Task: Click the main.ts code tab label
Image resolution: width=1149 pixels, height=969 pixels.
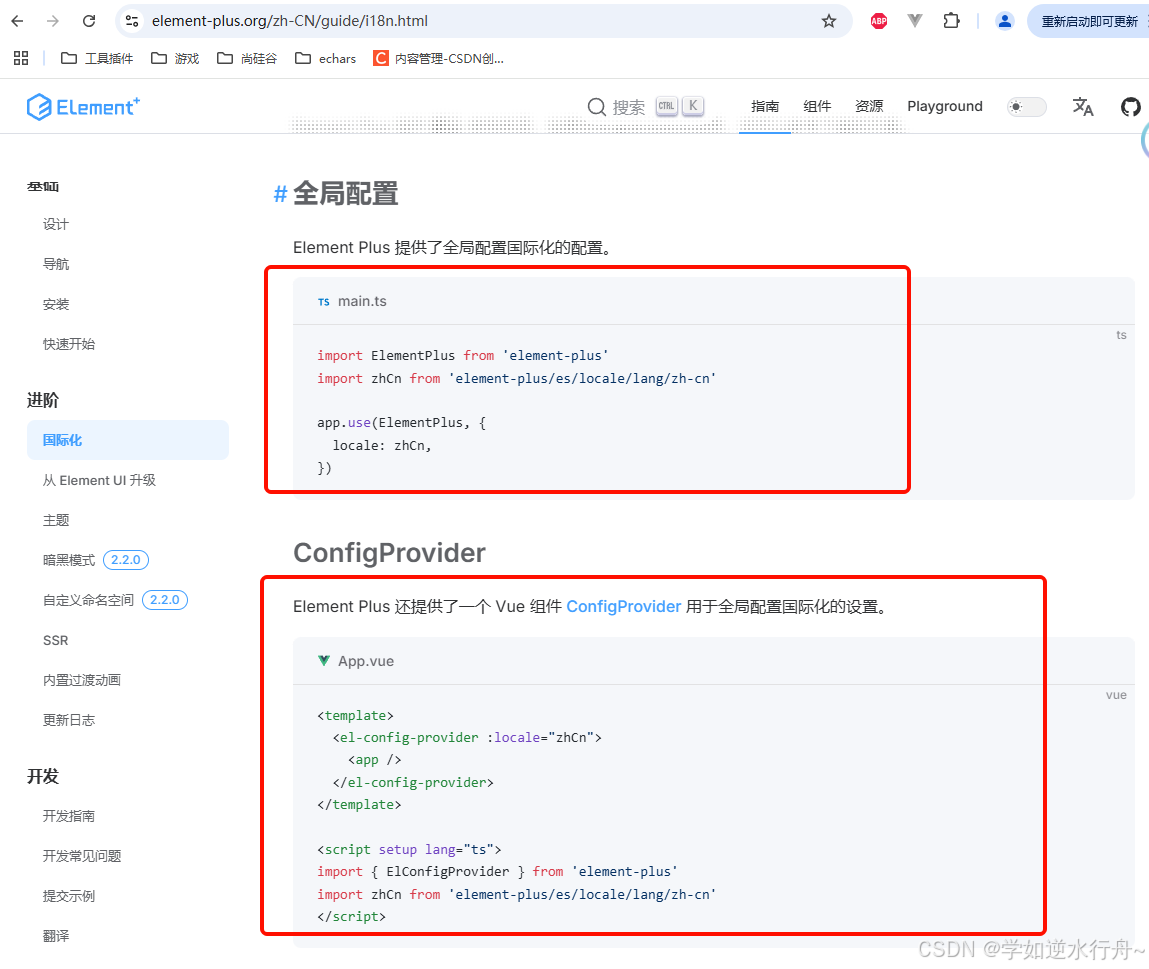Action: (x=362, y=301)
